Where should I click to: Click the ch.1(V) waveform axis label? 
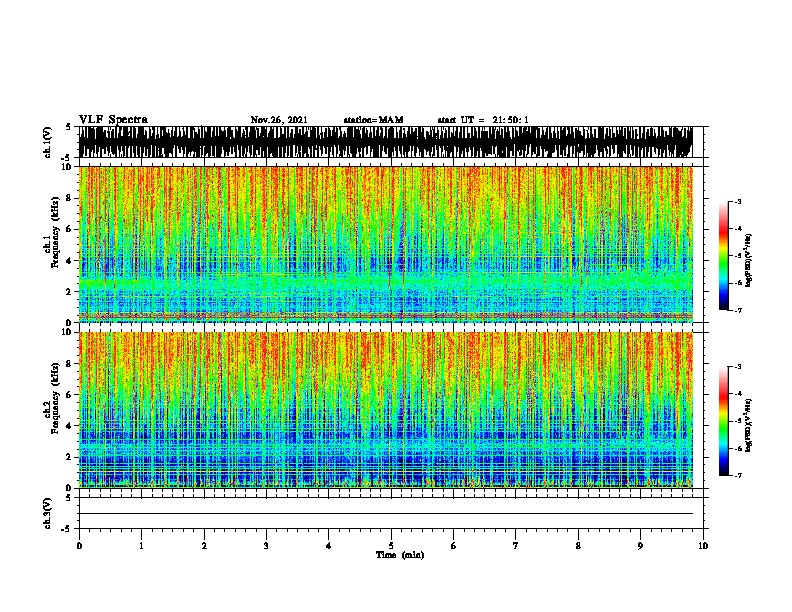[47, 141]
